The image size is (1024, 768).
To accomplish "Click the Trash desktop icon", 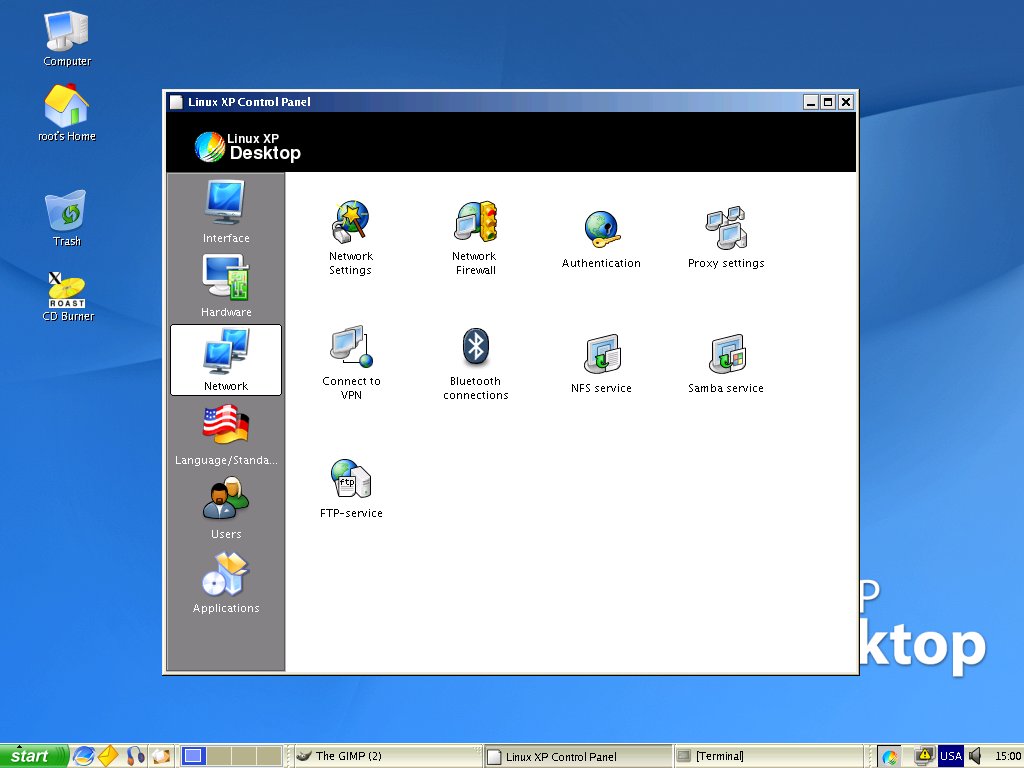I will click(x=67, y=218).
